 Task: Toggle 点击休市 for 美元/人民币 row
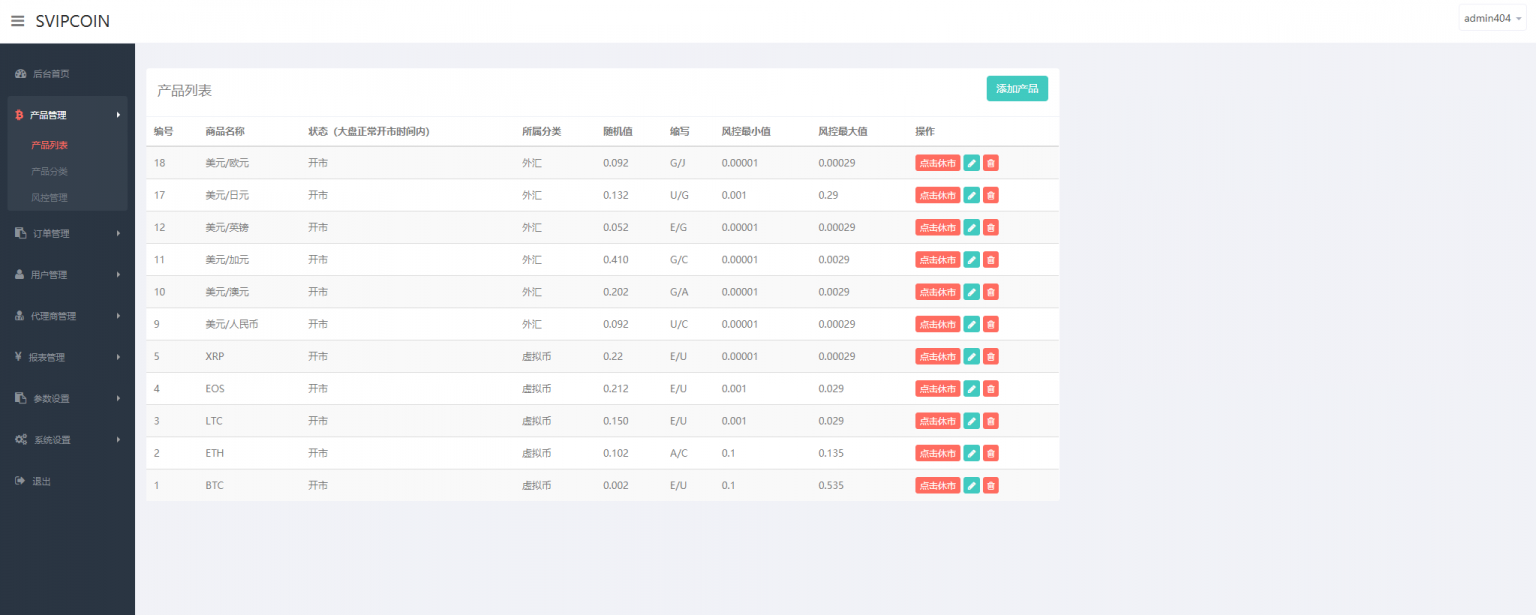(937, 324)
